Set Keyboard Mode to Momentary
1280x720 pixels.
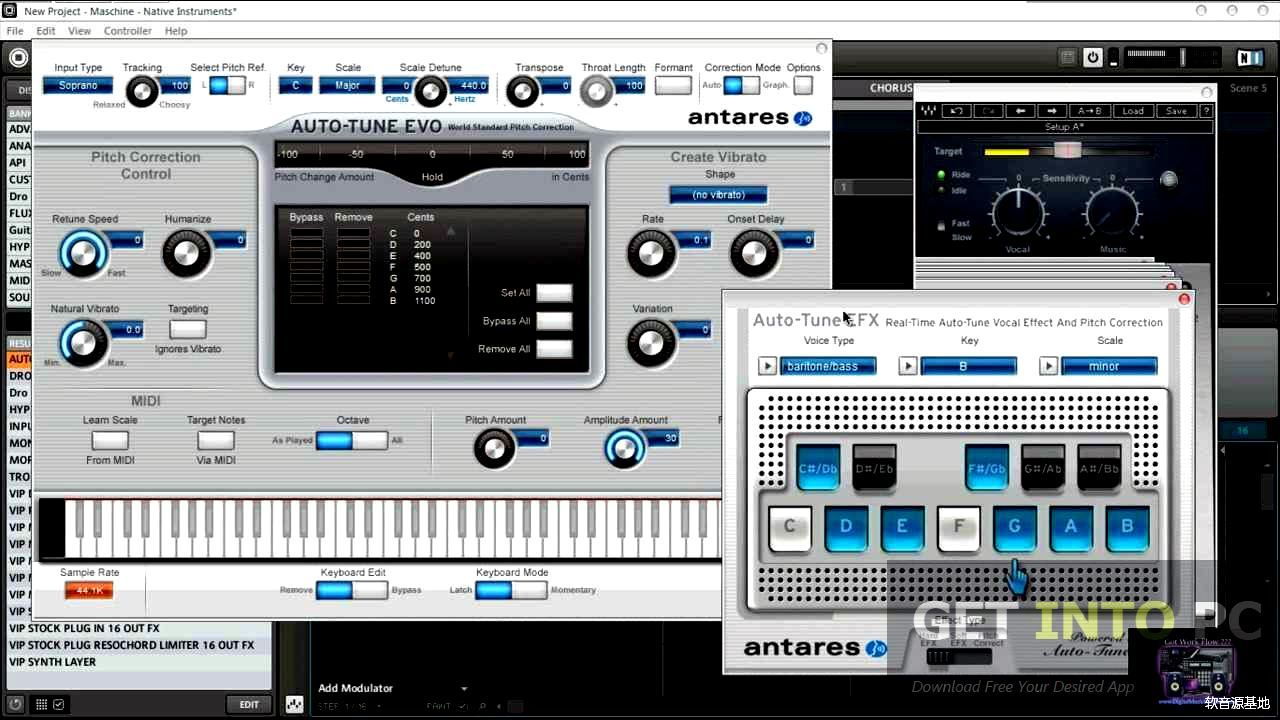click(x=528, y=590)
